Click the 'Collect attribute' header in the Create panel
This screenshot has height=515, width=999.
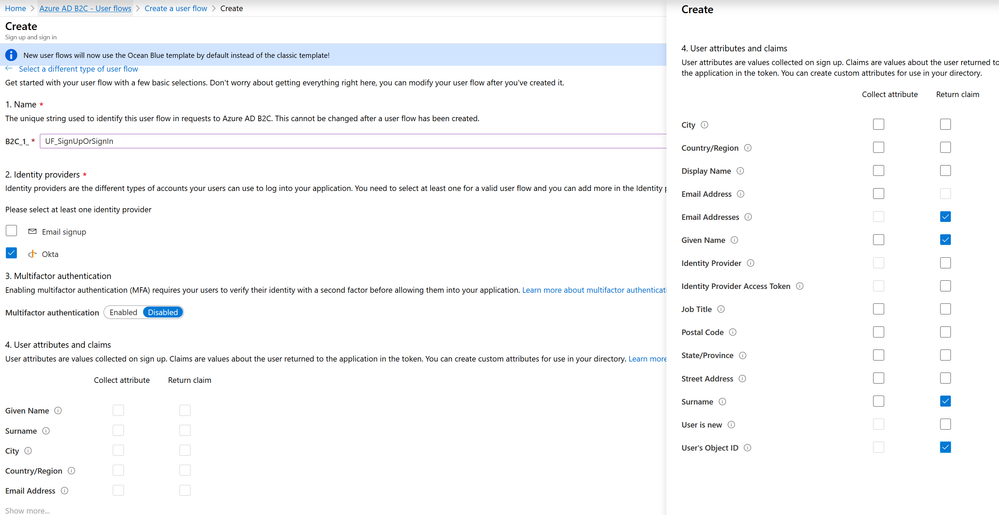(x=889, y=94)
